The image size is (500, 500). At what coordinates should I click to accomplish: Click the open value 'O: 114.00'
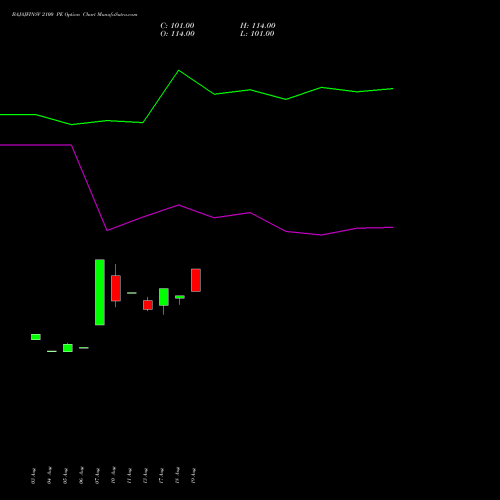click(177, 34)
